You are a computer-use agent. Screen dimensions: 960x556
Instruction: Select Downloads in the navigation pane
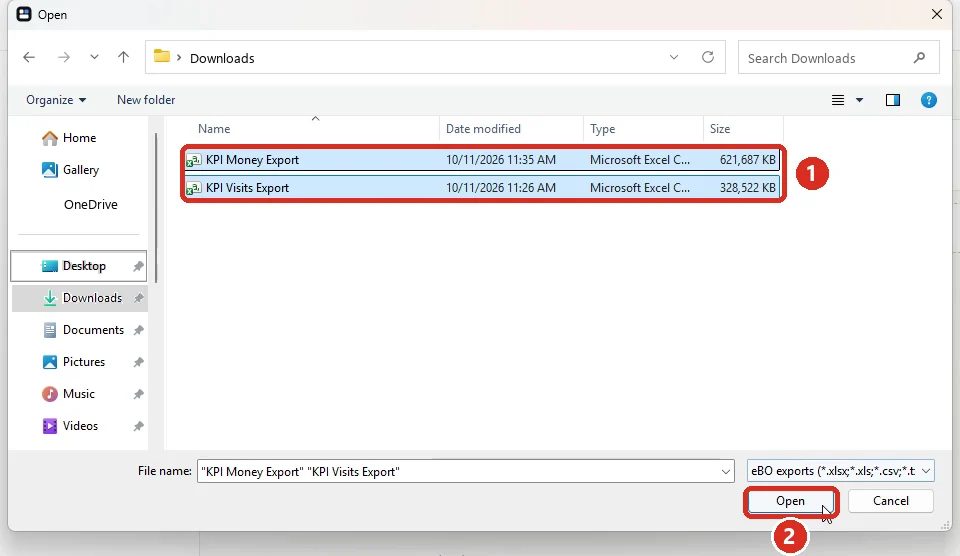79,298
